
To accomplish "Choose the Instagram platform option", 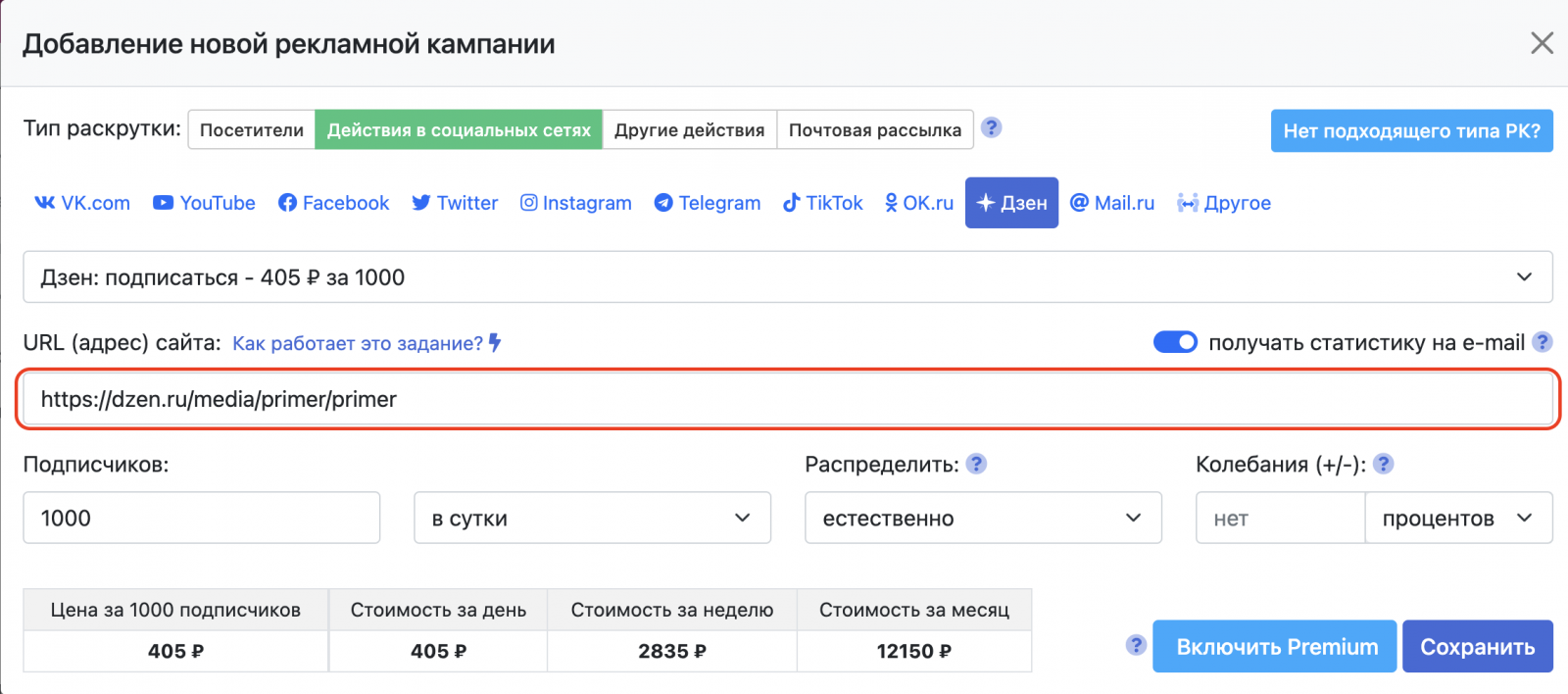I will 575,203.
